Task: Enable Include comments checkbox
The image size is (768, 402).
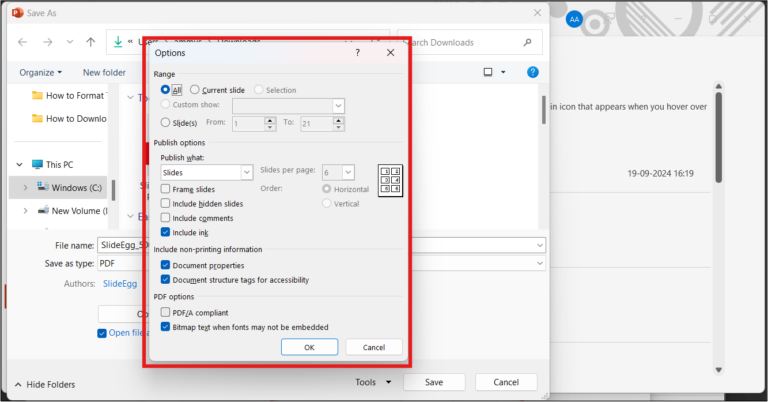Action: (166, 217)
